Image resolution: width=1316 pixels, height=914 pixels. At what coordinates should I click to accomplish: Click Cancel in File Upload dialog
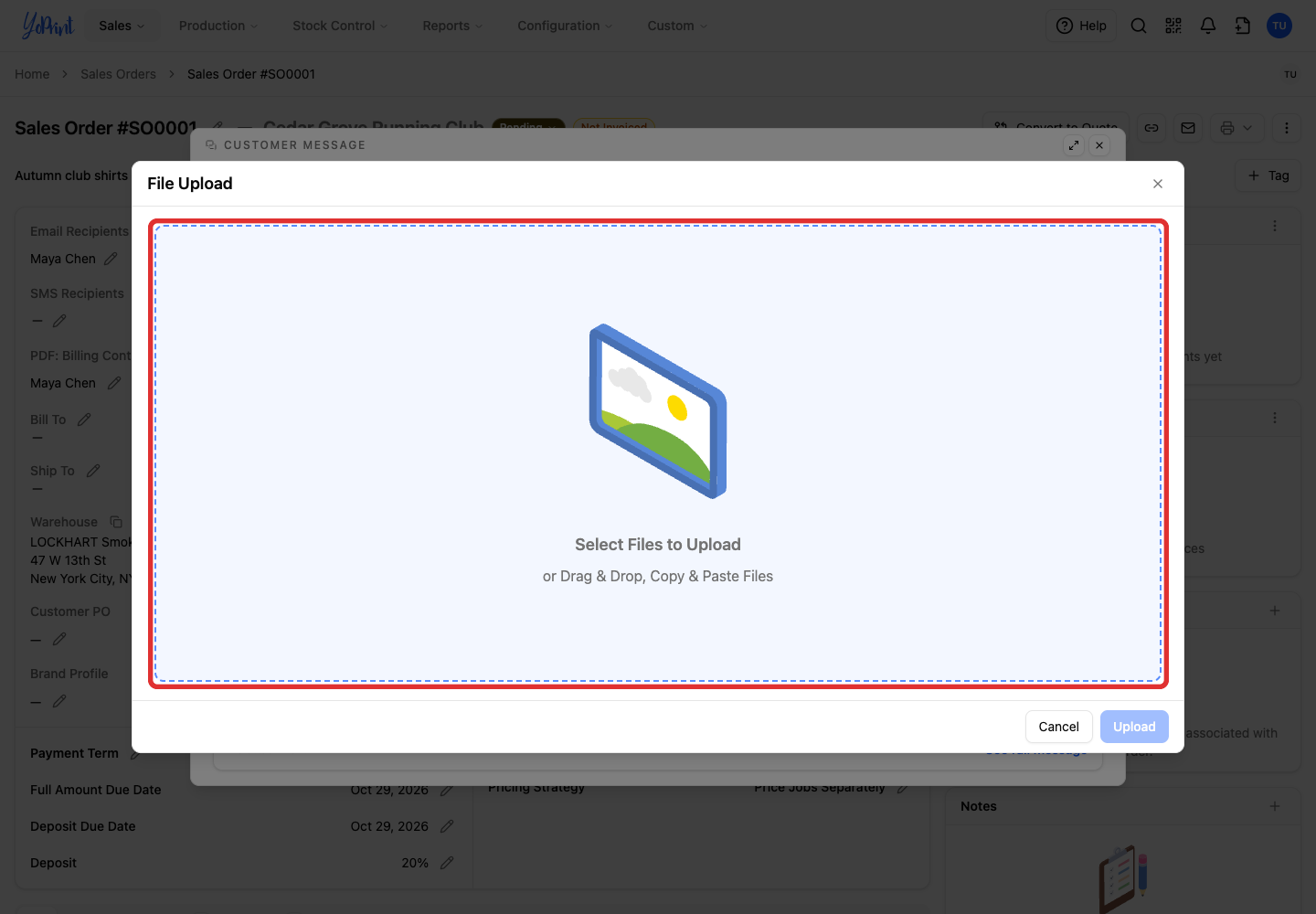[x=1058, y=727]
